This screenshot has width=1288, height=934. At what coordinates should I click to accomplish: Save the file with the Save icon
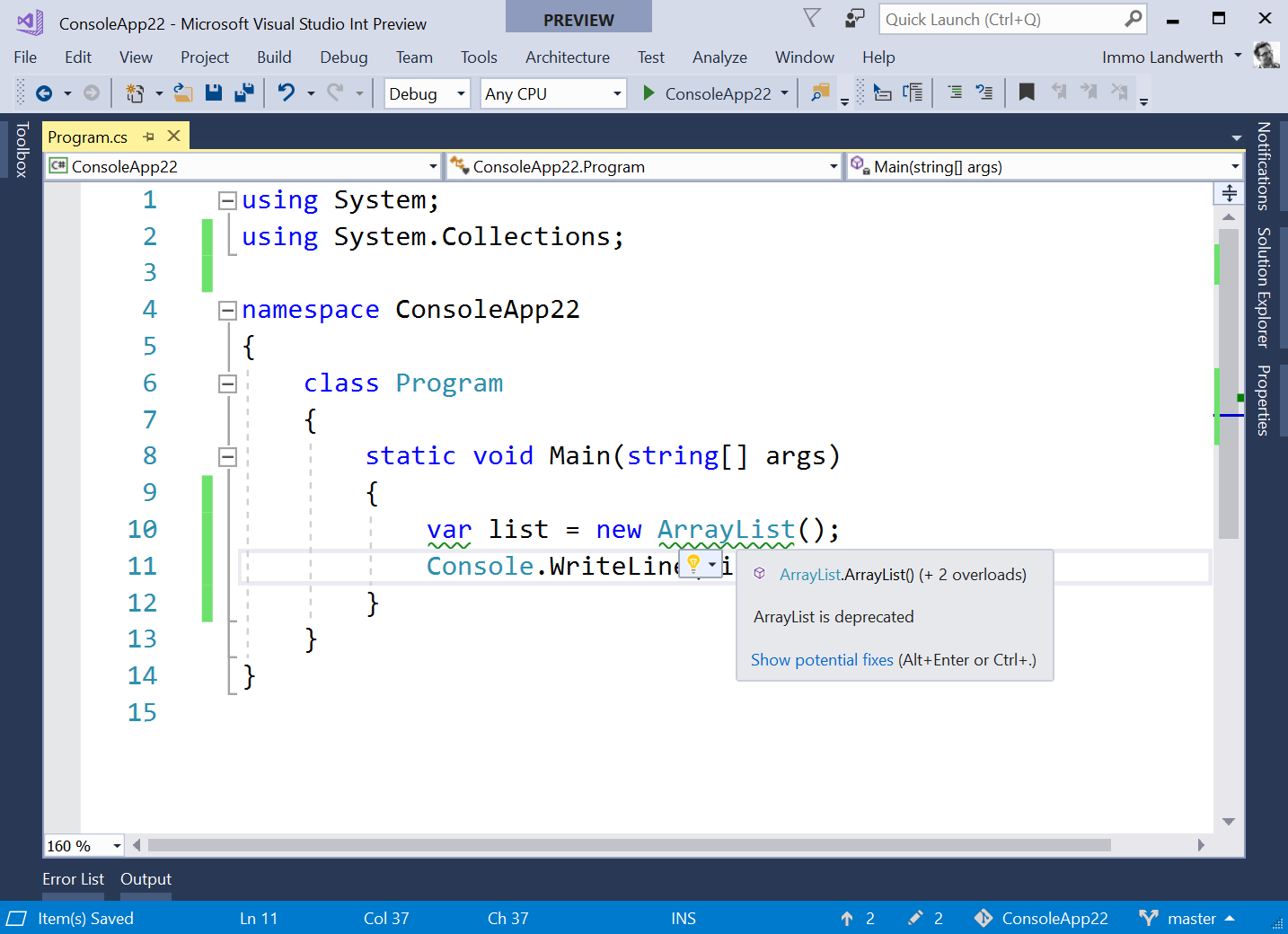click(214, 93)
